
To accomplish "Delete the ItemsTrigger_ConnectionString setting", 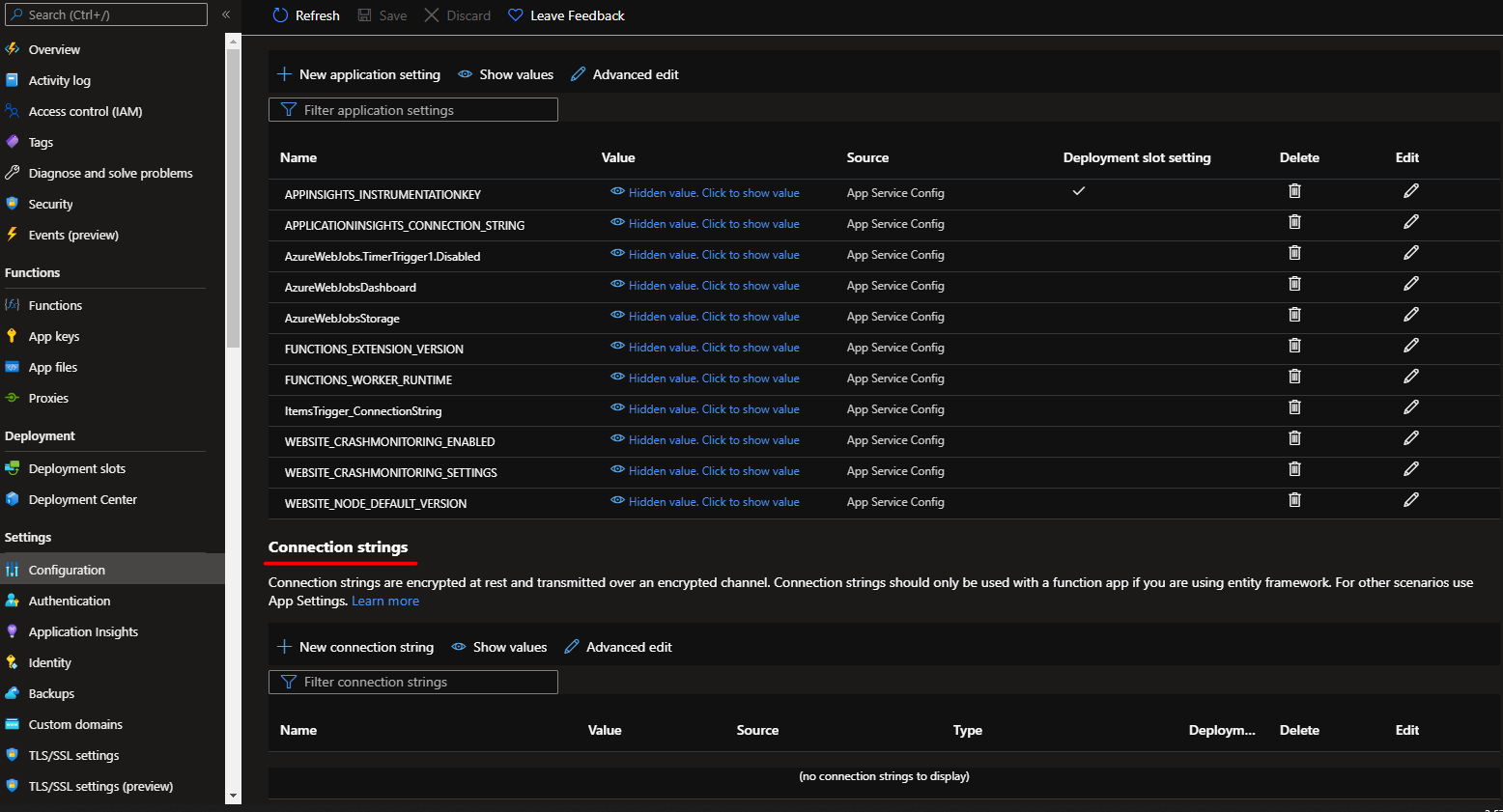I will tap(1294, 407).
